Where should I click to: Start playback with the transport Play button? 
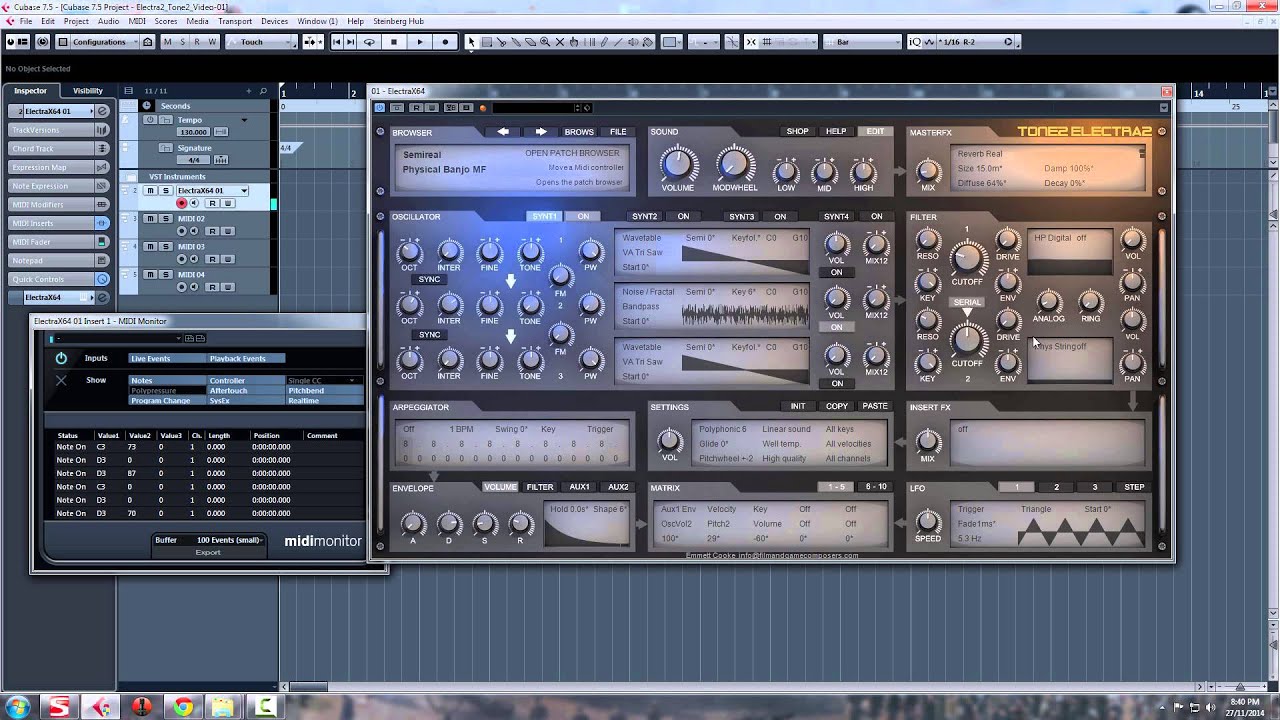pos(419,42)
